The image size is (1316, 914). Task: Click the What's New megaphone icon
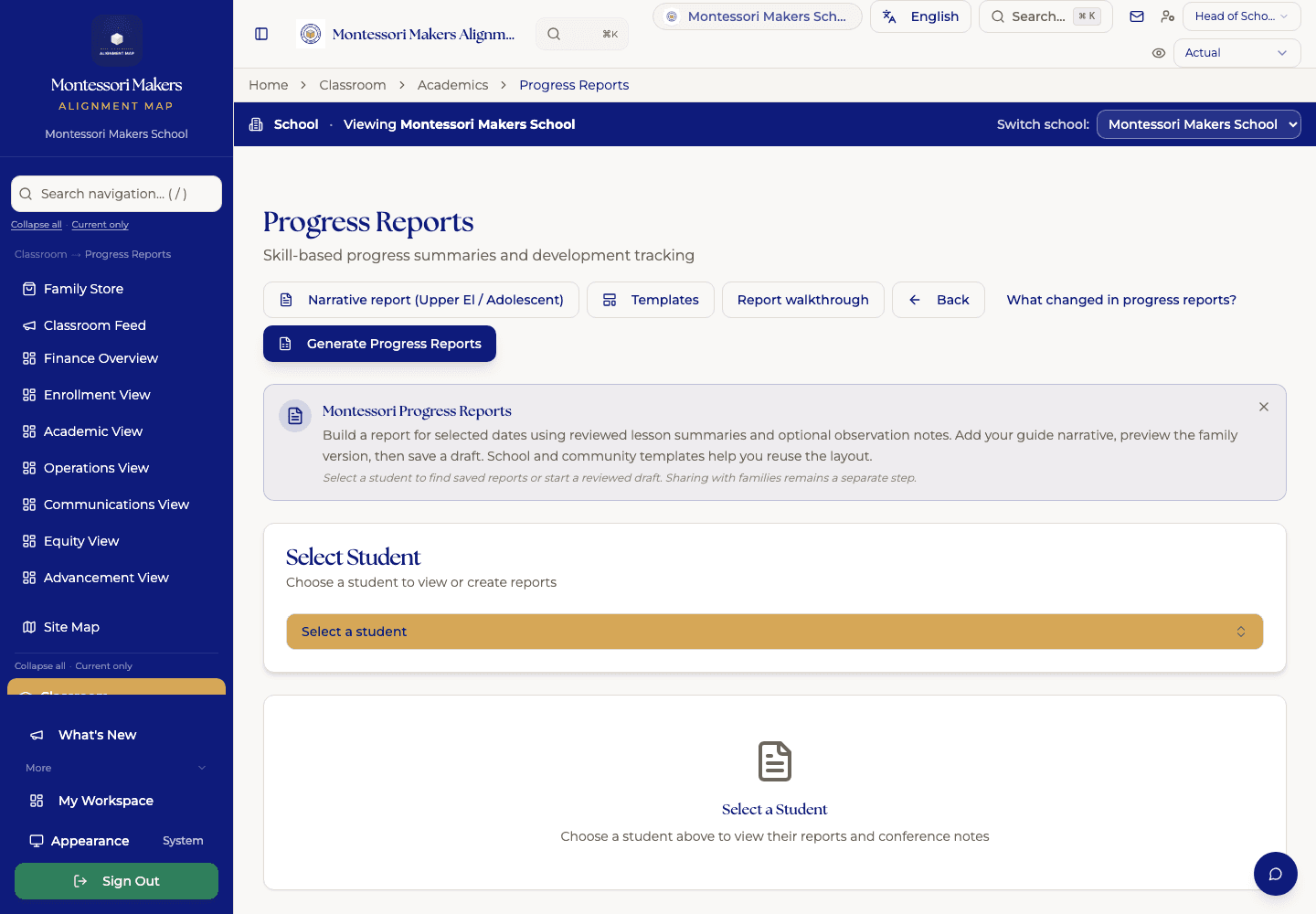tap(37, 735)
